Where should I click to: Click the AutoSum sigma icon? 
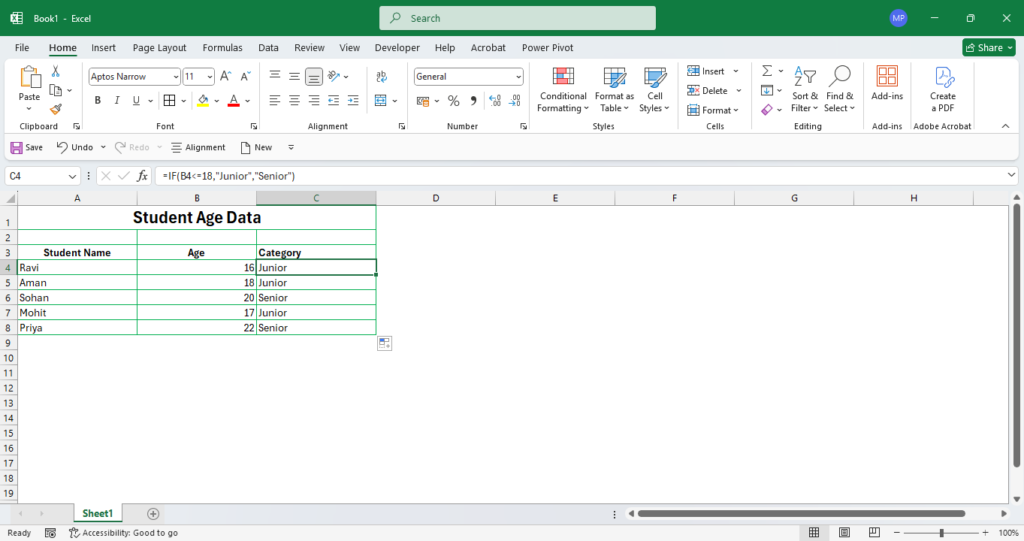coord(767,71)
